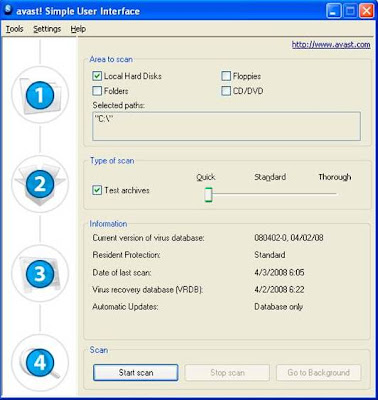Click the Go to Background button
Viewport: 378px width, 400px height.
319,372
